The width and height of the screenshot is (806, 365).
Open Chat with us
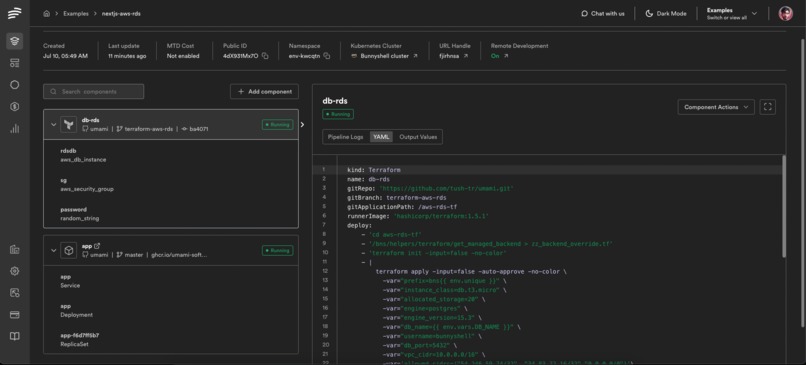point(603,14)
